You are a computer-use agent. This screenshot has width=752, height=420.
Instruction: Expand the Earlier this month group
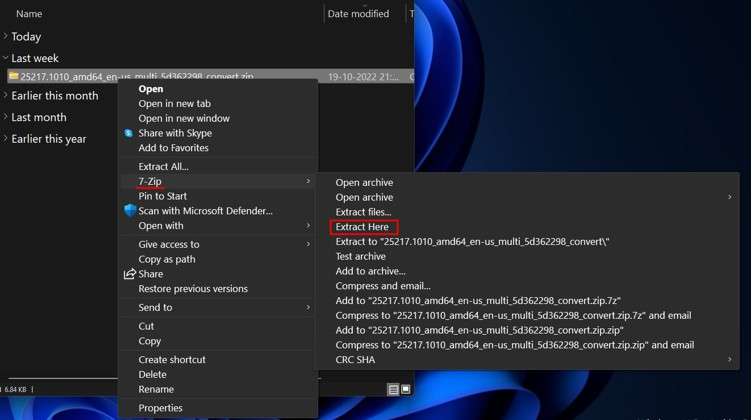pos(5,95)
